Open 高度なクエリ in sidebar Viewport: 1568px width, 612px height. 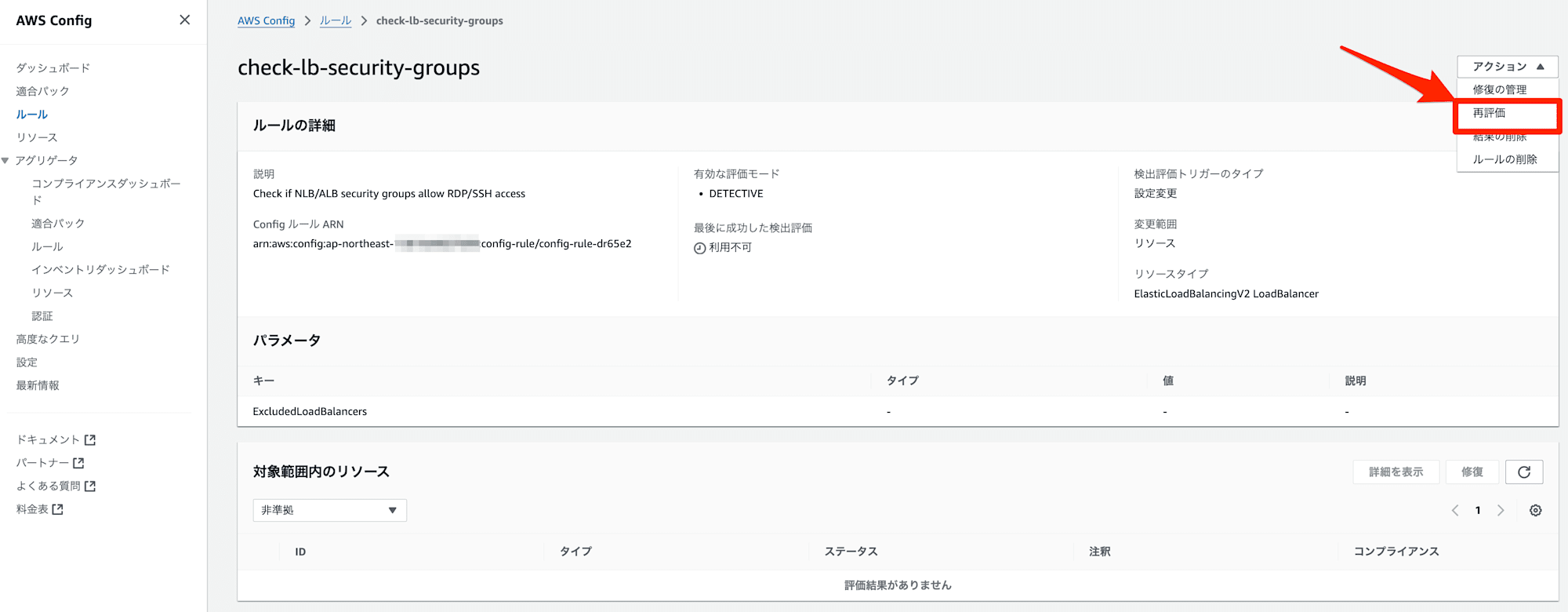pyautogui.click(x=48, y=339)
